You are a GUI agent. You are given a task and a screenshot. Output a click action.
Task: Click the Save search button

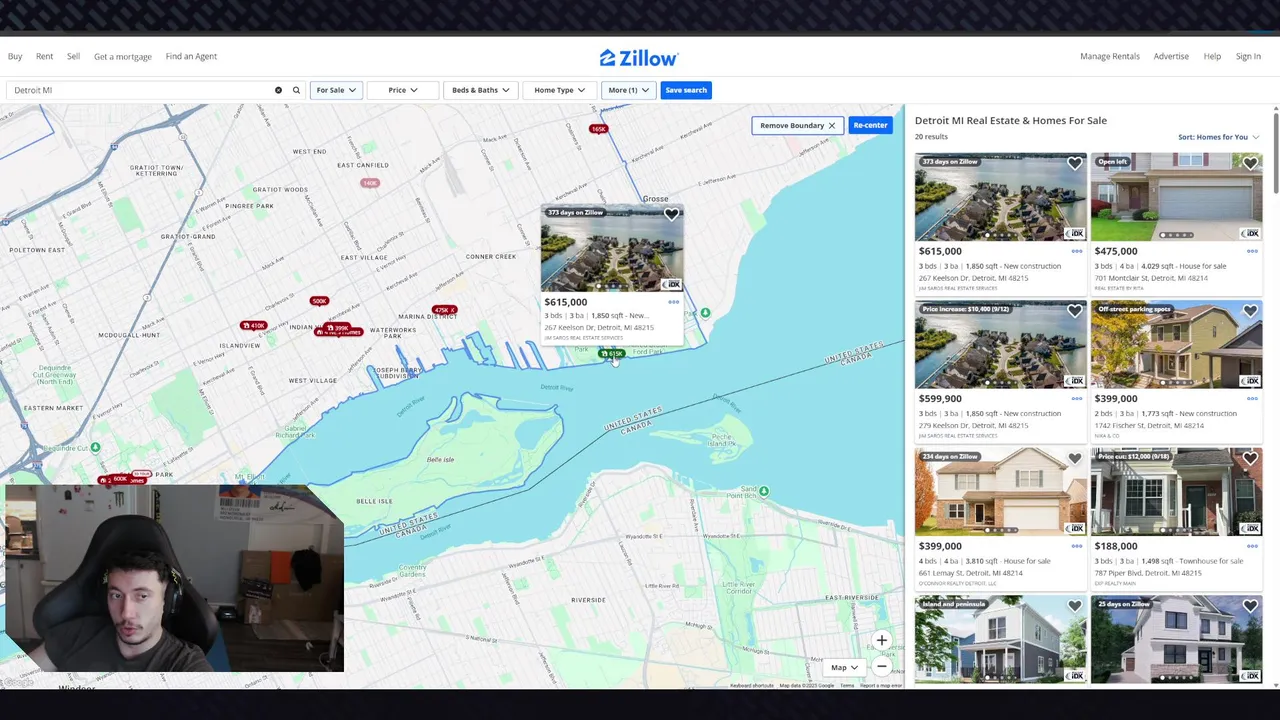point(686,90)
